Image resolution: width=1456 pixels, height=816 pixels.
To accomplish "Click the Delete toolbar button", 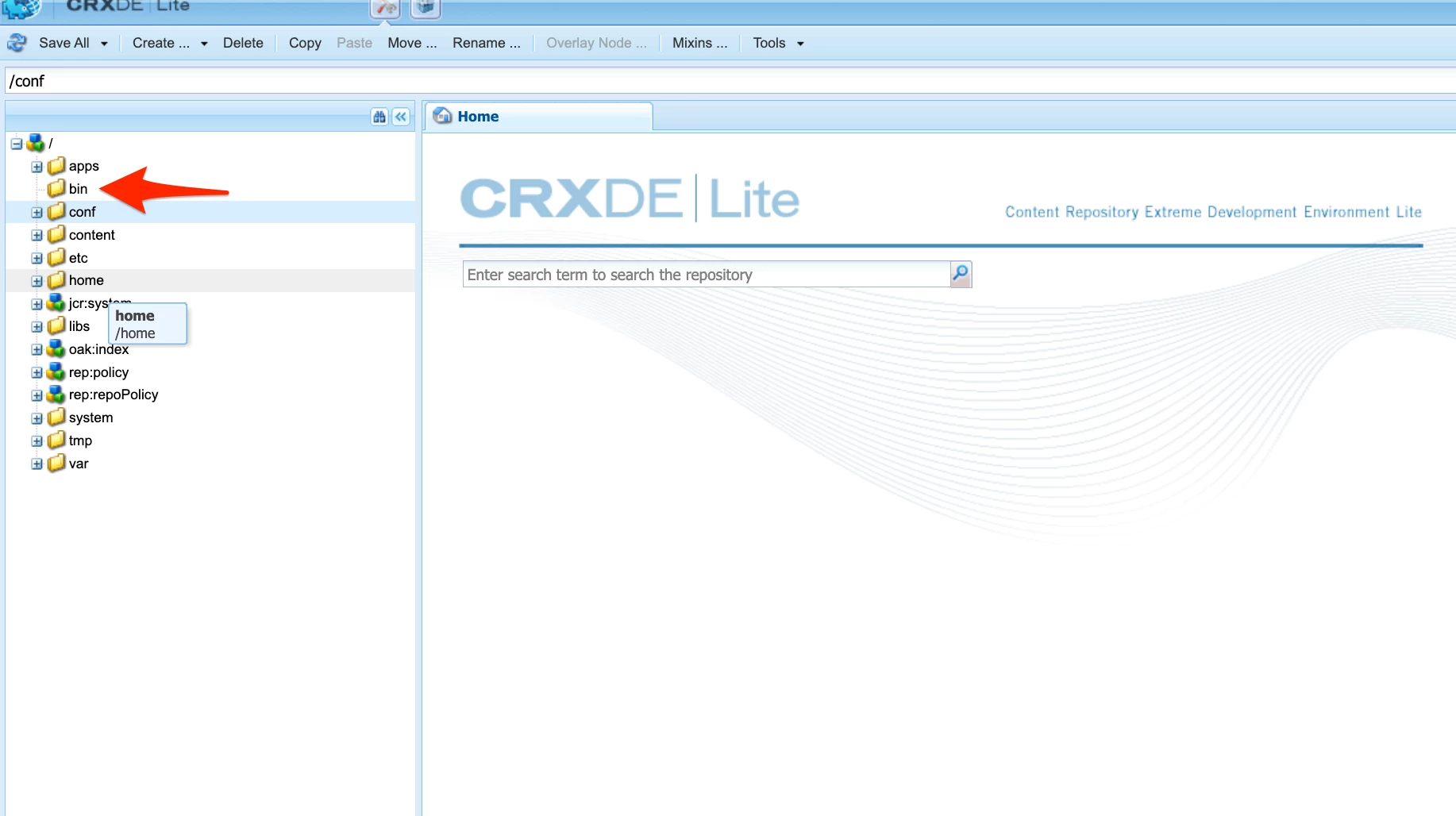I will click(x=243, y=43).
